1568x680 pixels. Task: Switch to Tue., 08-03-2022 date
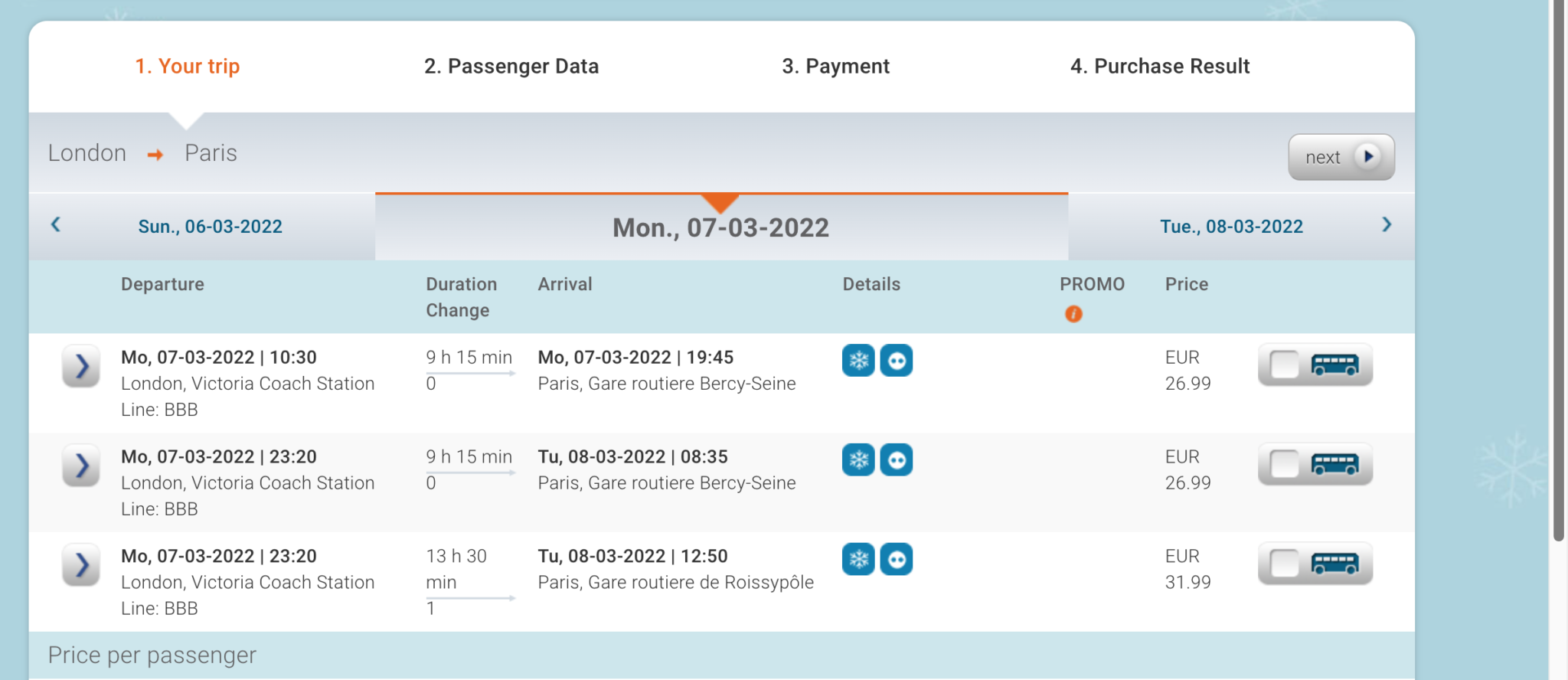(x=1231, y=227)
